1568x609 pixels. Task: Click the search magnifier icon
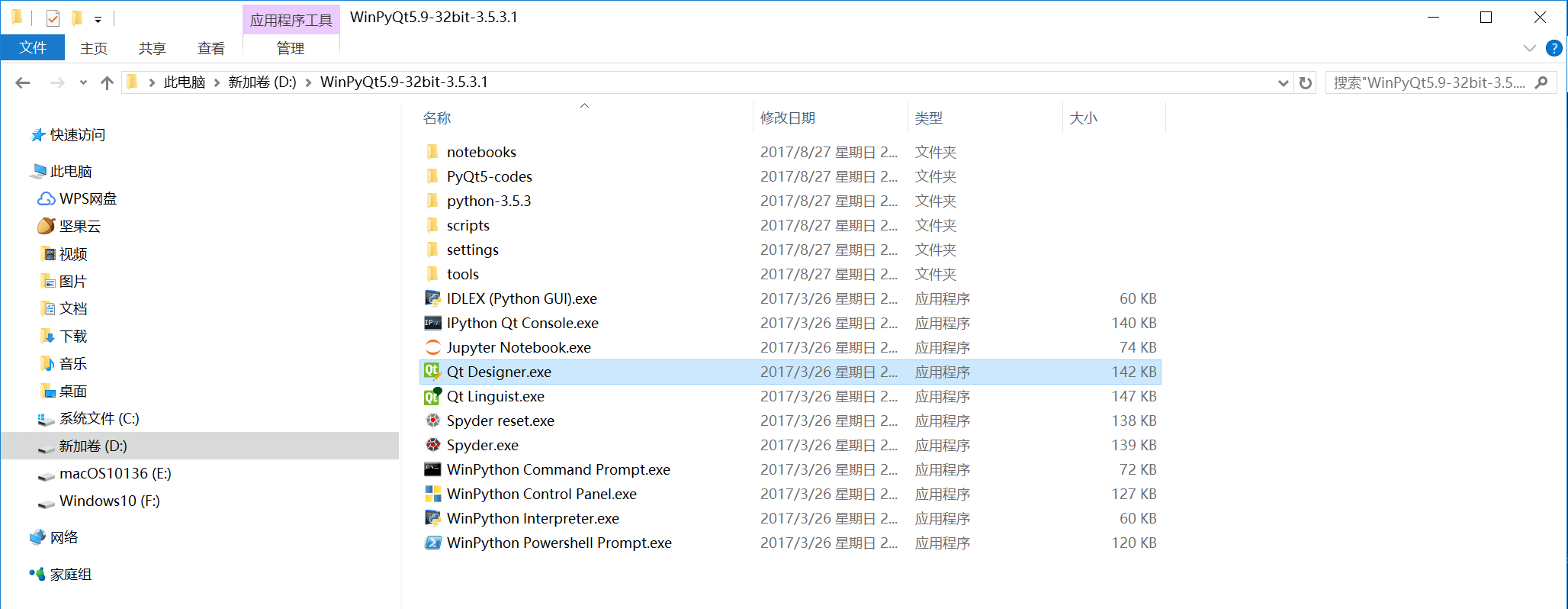click(x=1541, y=82)
